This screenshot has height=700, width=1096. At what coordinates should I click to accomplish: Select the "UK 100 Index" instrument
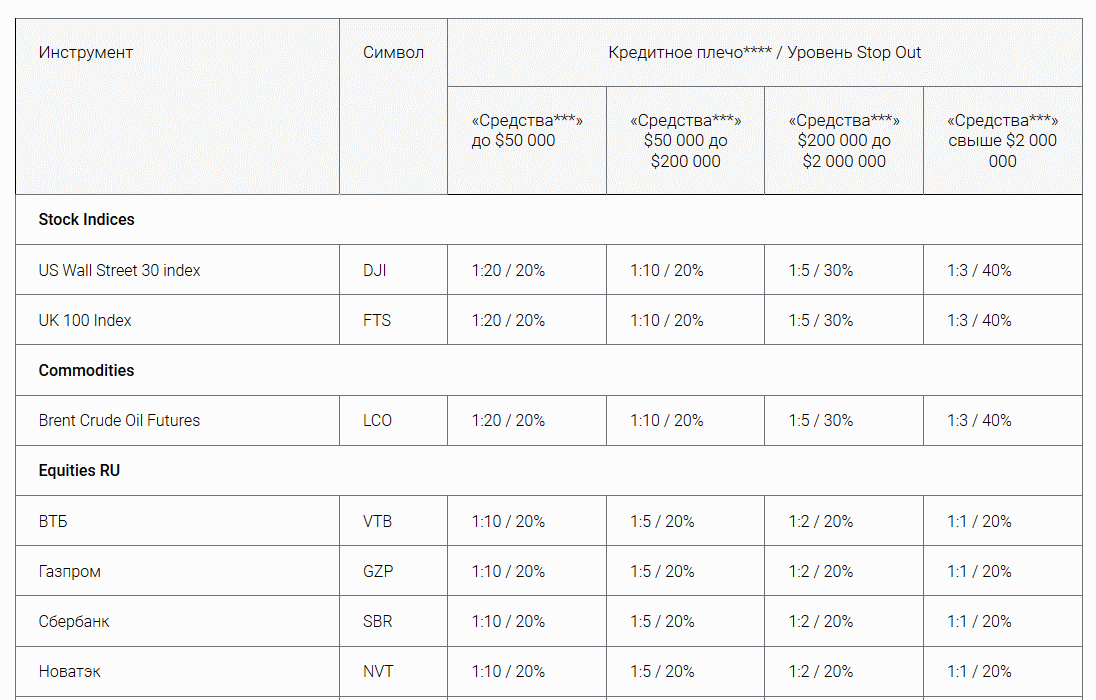(85, 321)
